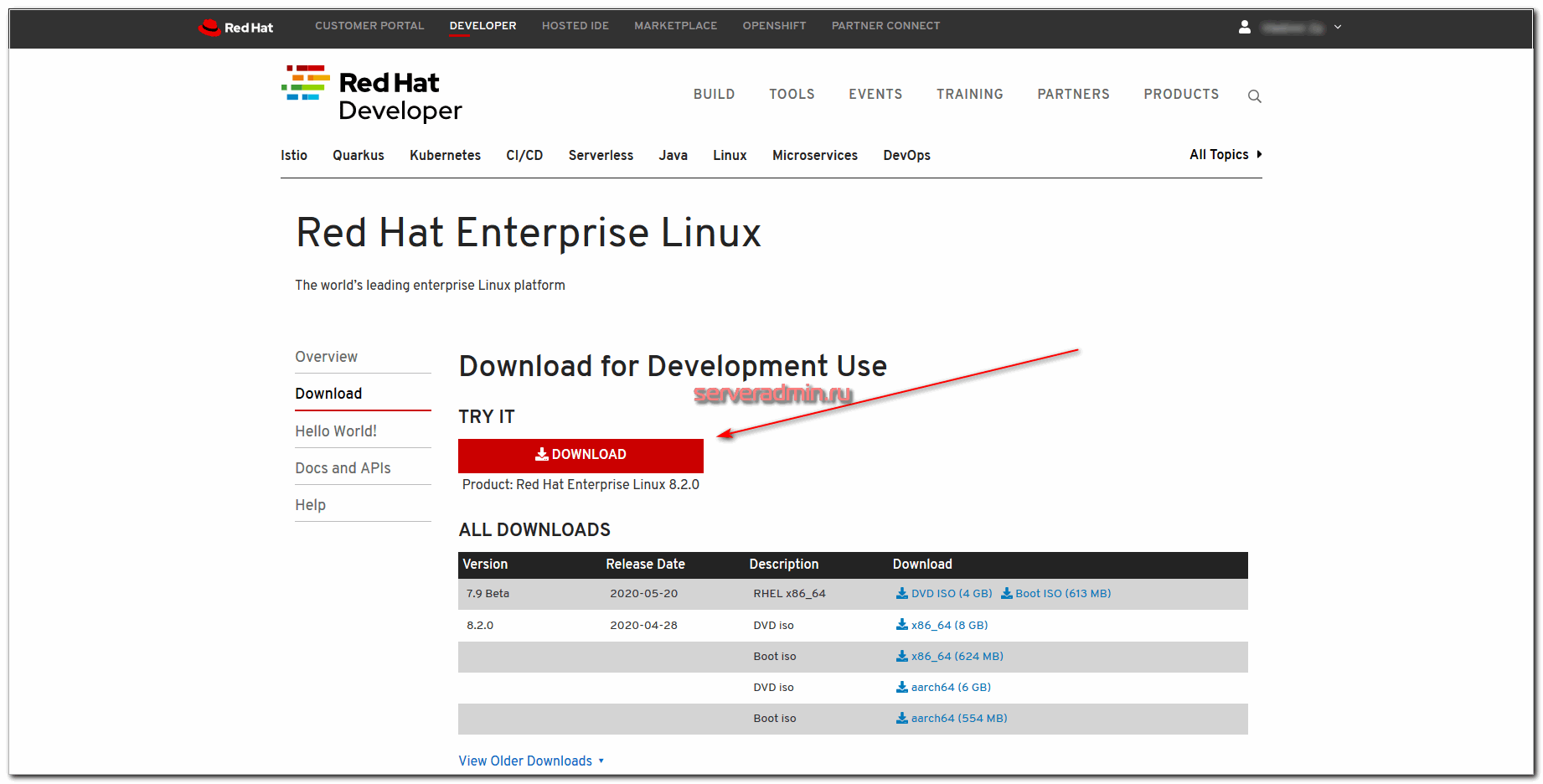Download the aarch64 (554 MB) Boot iso

pos(952,719)
